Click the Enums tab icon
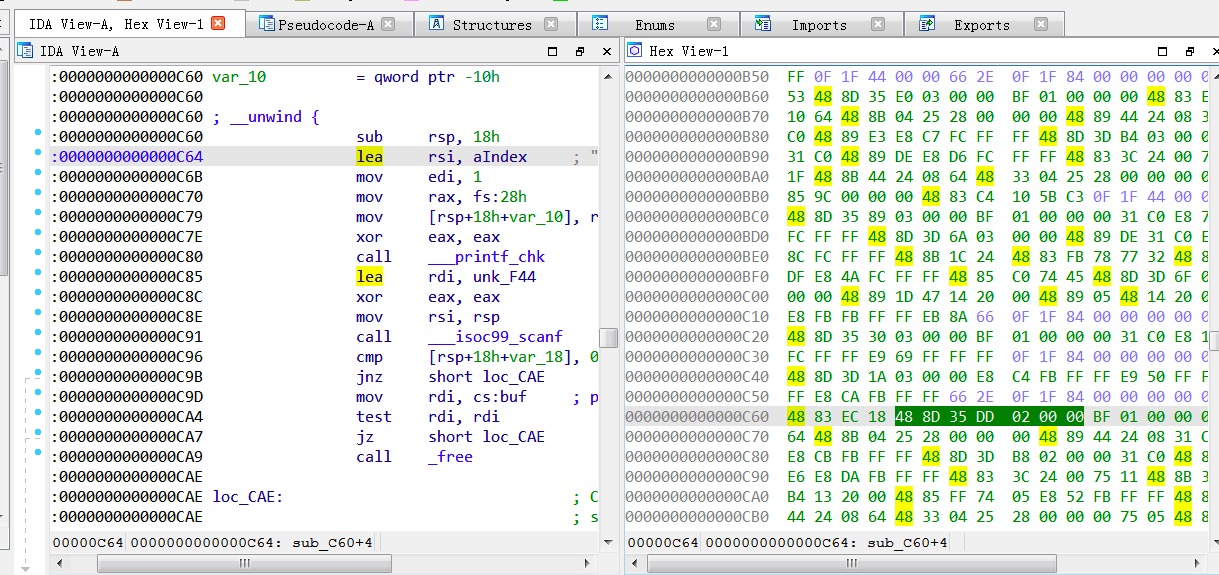Image resolution: width=1219 pixels, height=575 pixels. (x=600, y=24)
